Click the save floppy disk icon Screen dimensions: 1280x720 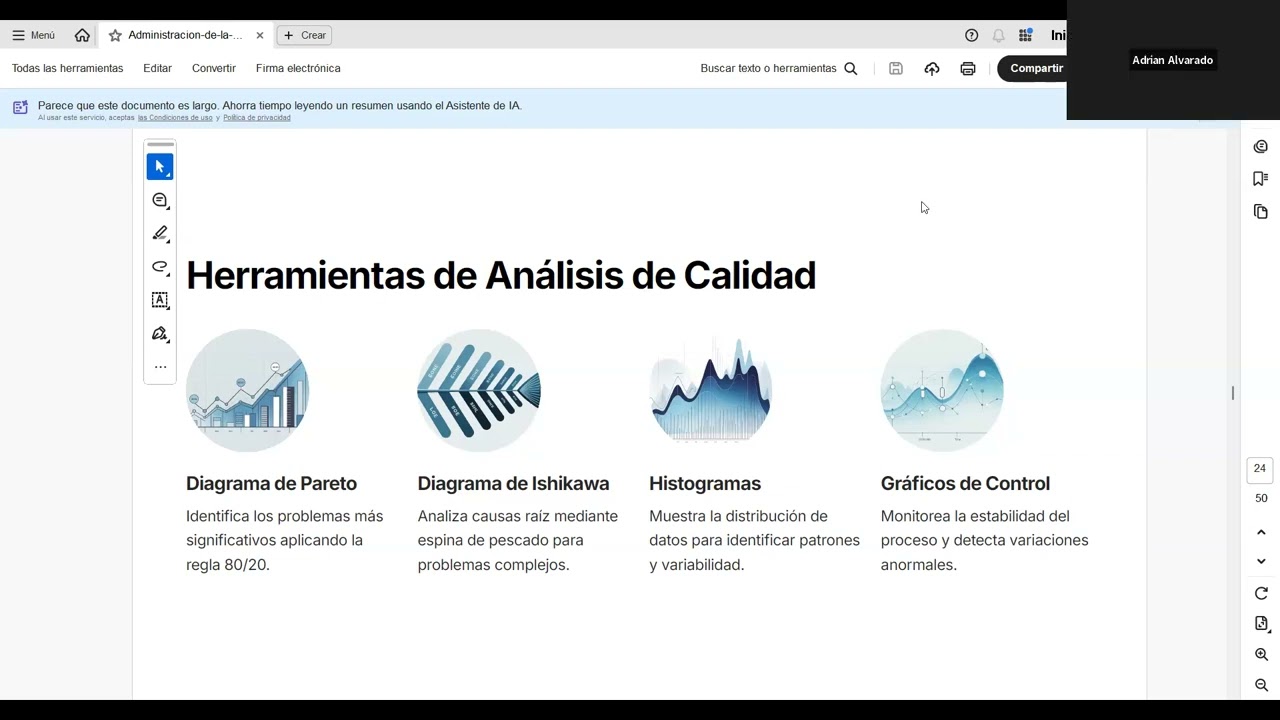(896, 69)
